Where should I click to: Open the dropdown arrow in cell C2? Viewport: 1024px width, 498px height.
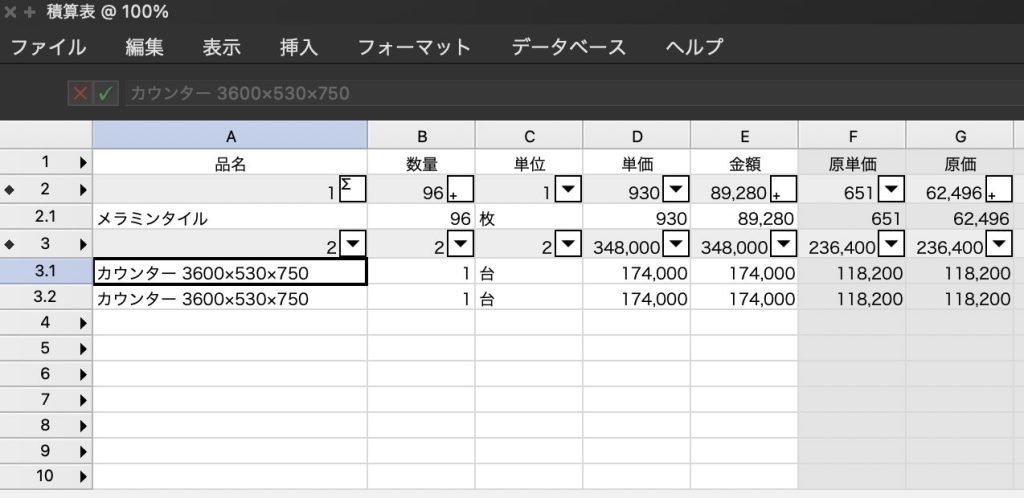pos(568,189)
